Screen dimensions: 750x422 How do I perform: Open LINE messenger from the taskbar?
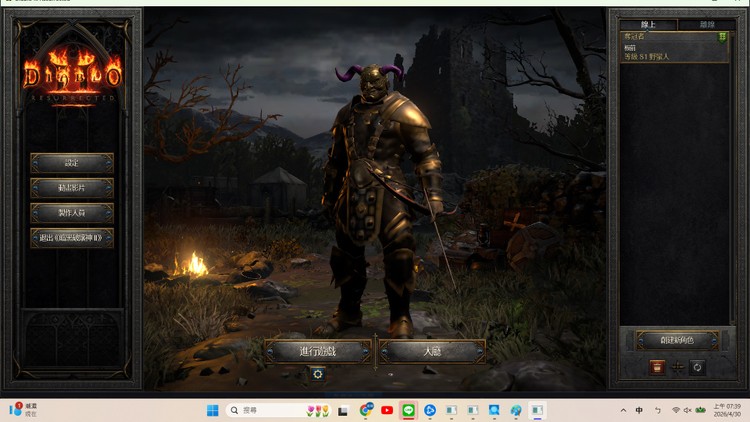[x=408, y=410]
